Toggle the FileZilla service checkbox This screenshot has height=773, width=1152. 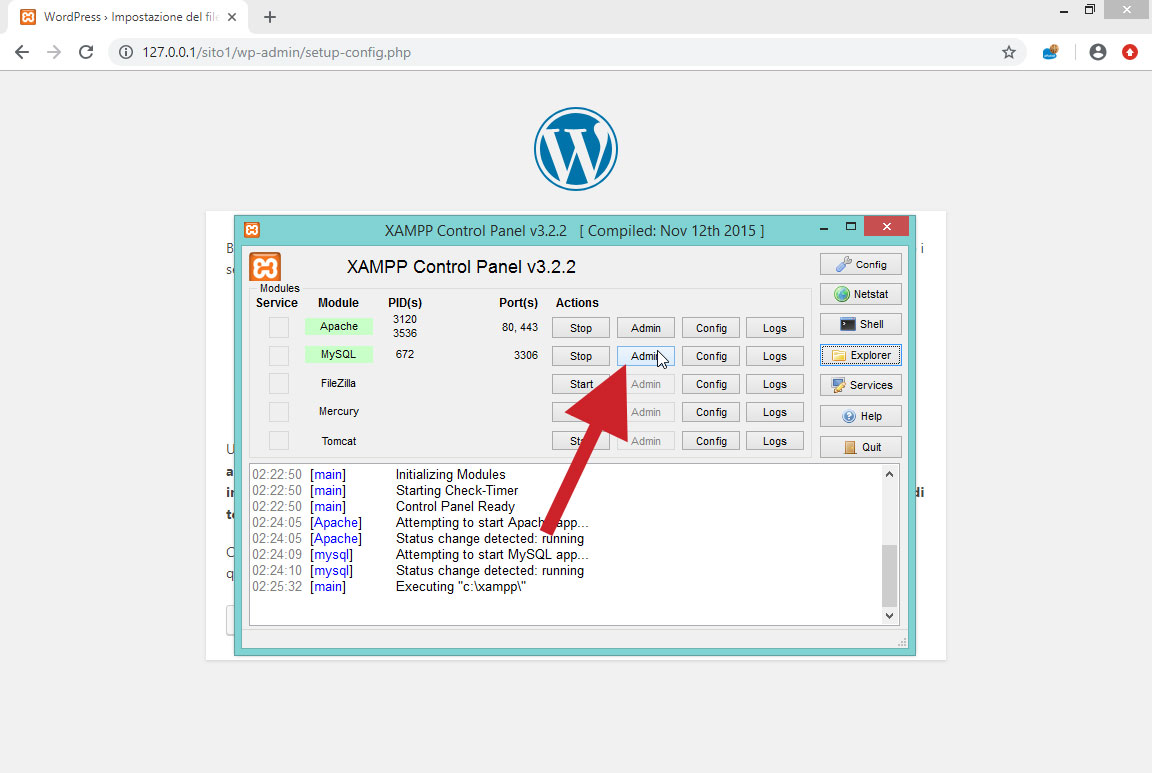pos(278,384)
